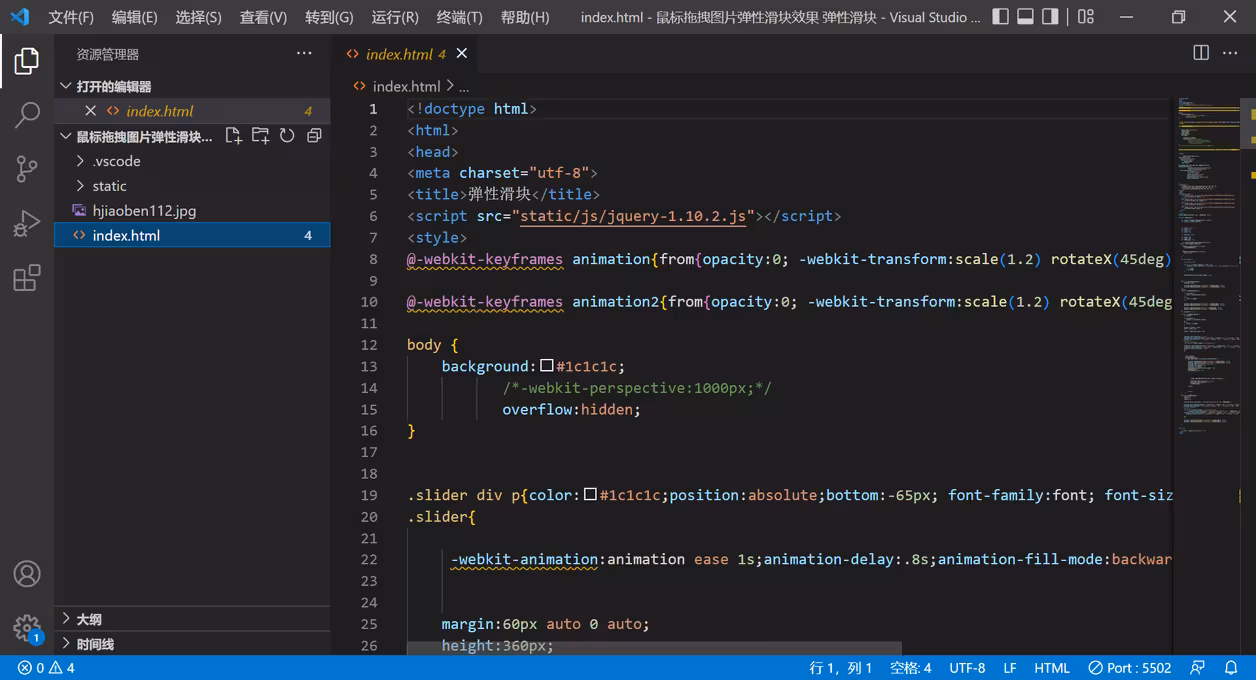1256x680 pixels.
Task: Collapse all folders in explorer
Action: 314,136
